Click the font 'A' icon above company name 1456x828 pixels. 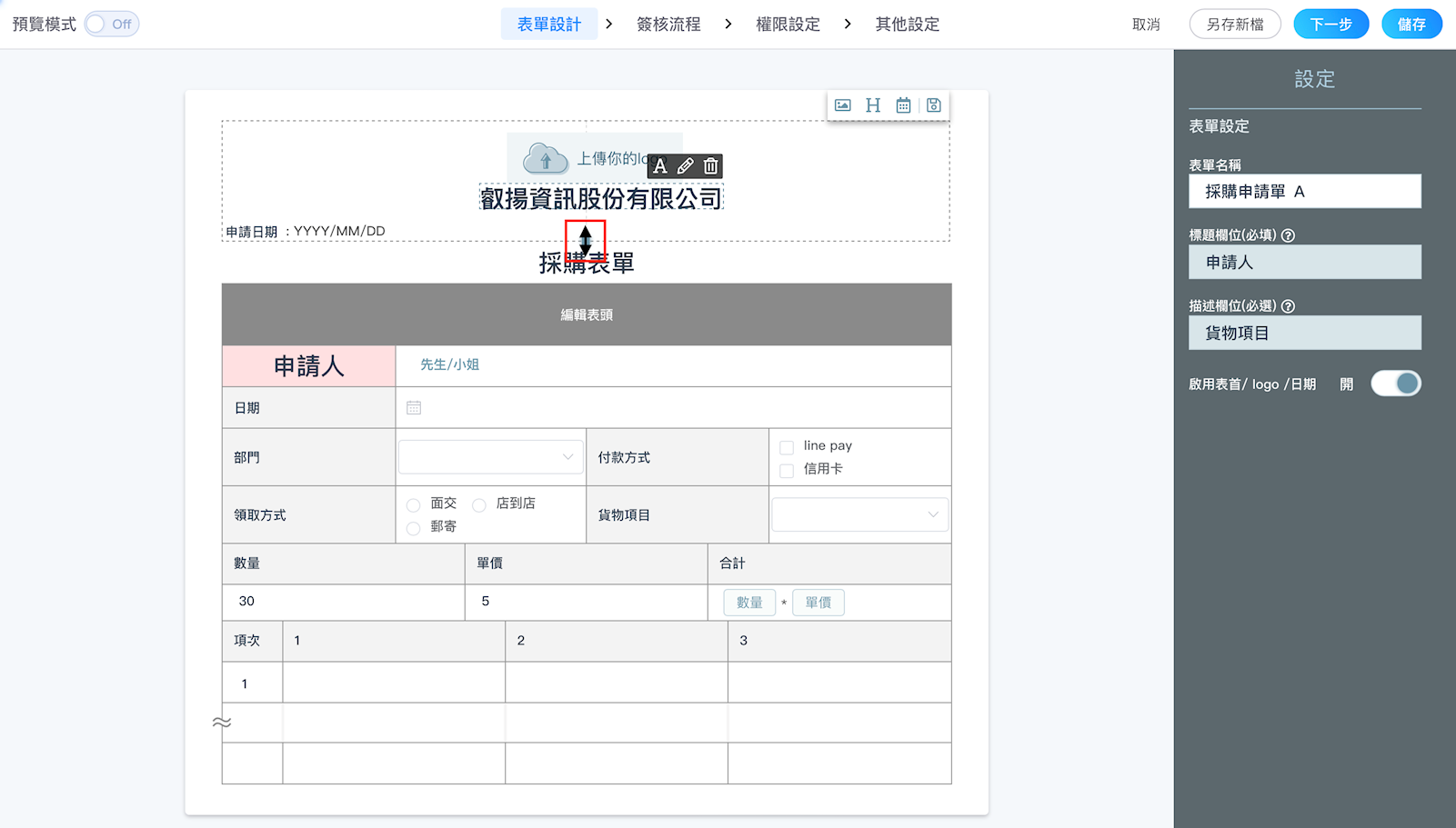point(660,166)
